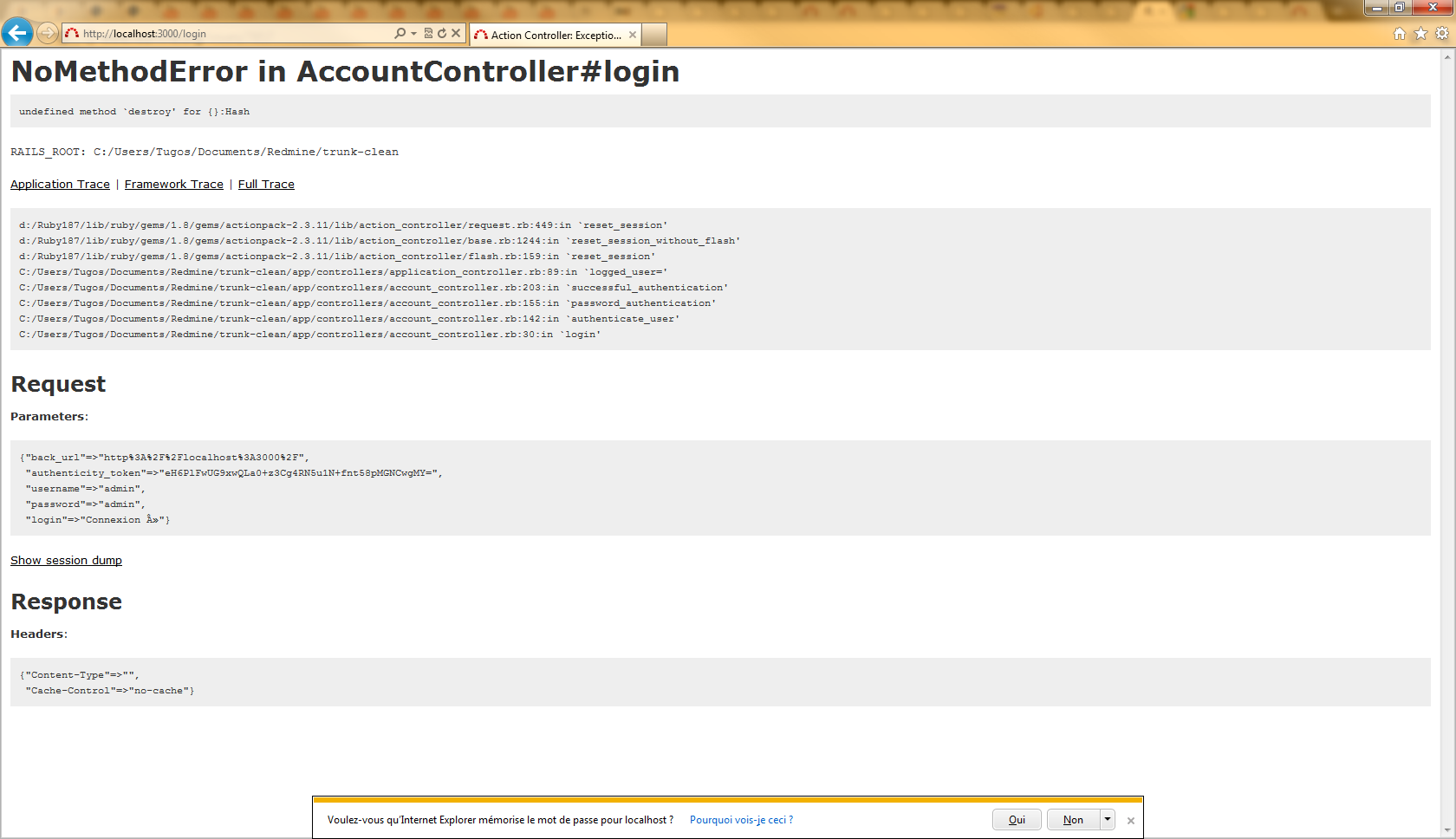The width and height of the screenshot is (1456, 839).
Task: Click the Response section heading
Action: click(66, 602)
